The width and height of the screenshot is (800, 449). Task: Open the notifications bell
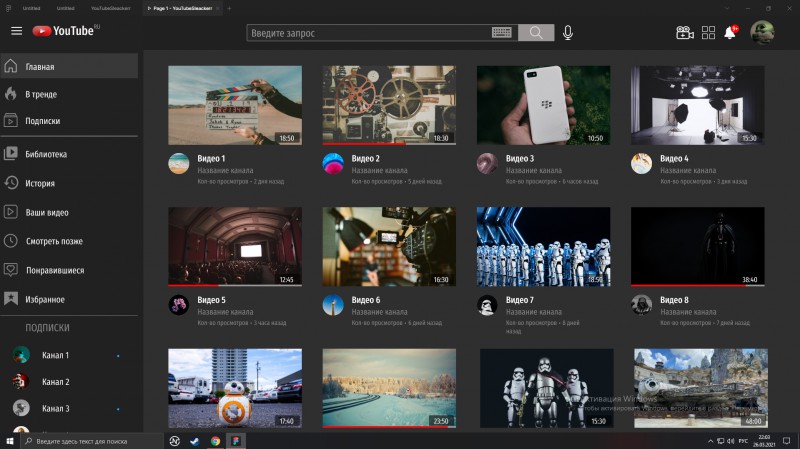tap(731, 33)
